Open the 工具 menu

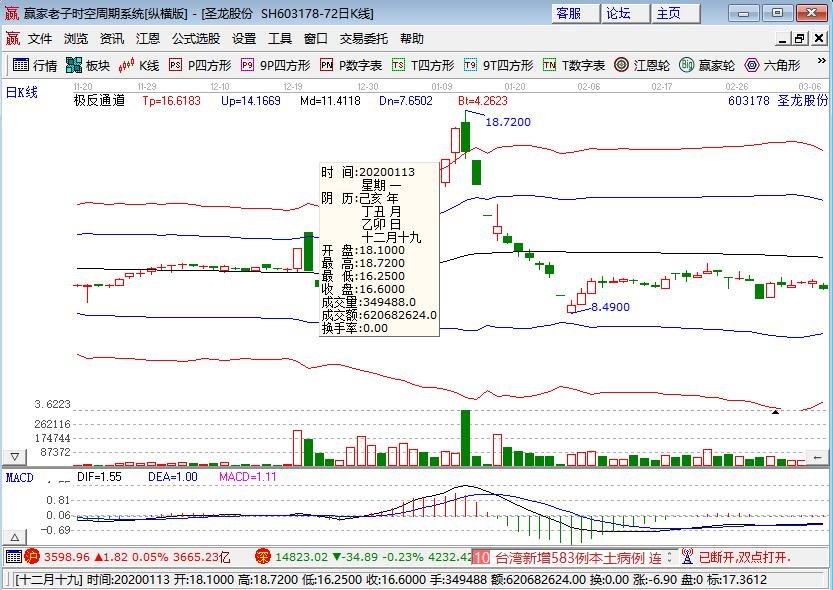click(x=280, y=39)
